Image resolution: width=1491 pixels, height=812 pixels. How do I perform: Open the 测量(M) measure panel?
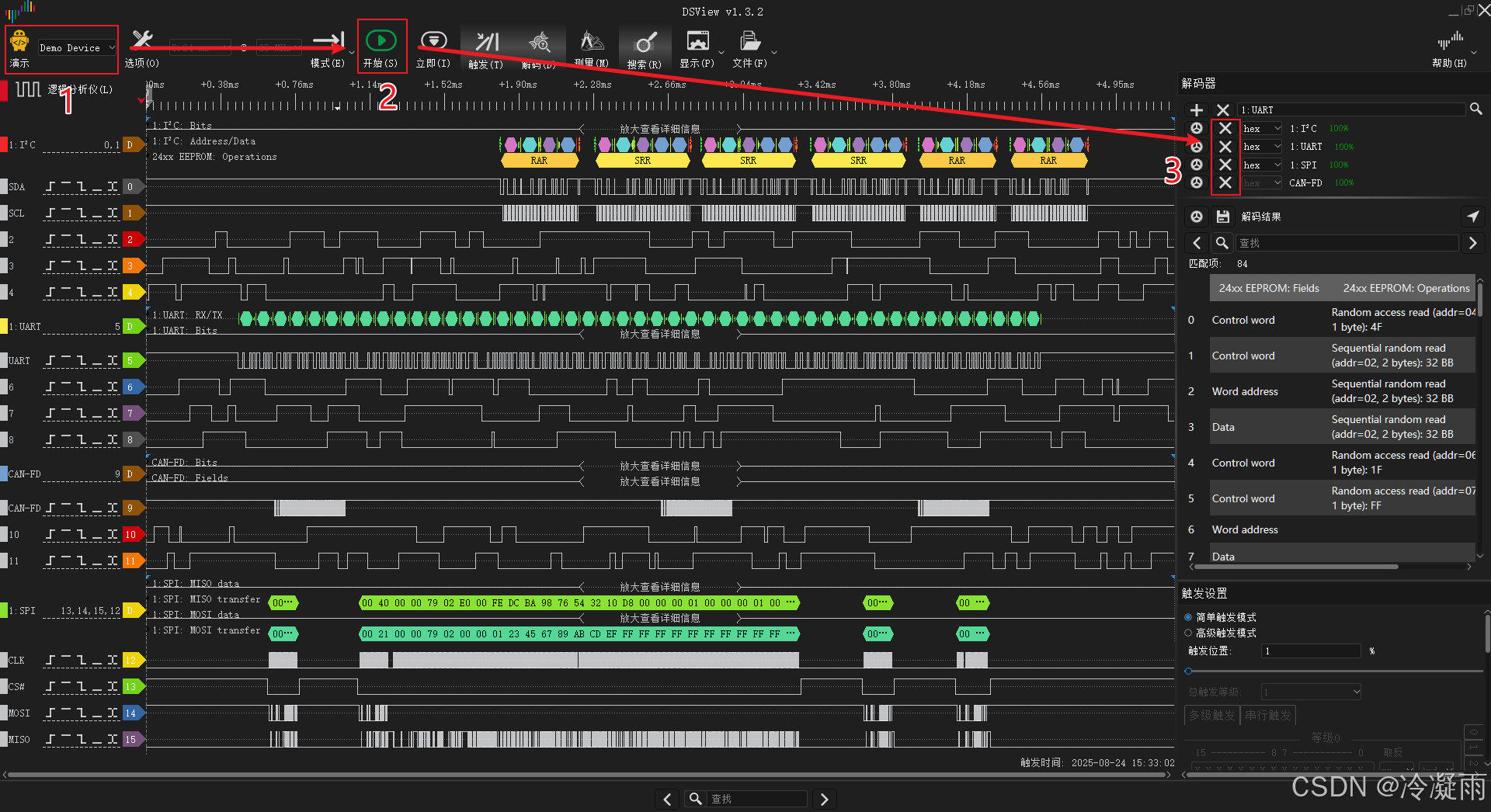[592, 48]
